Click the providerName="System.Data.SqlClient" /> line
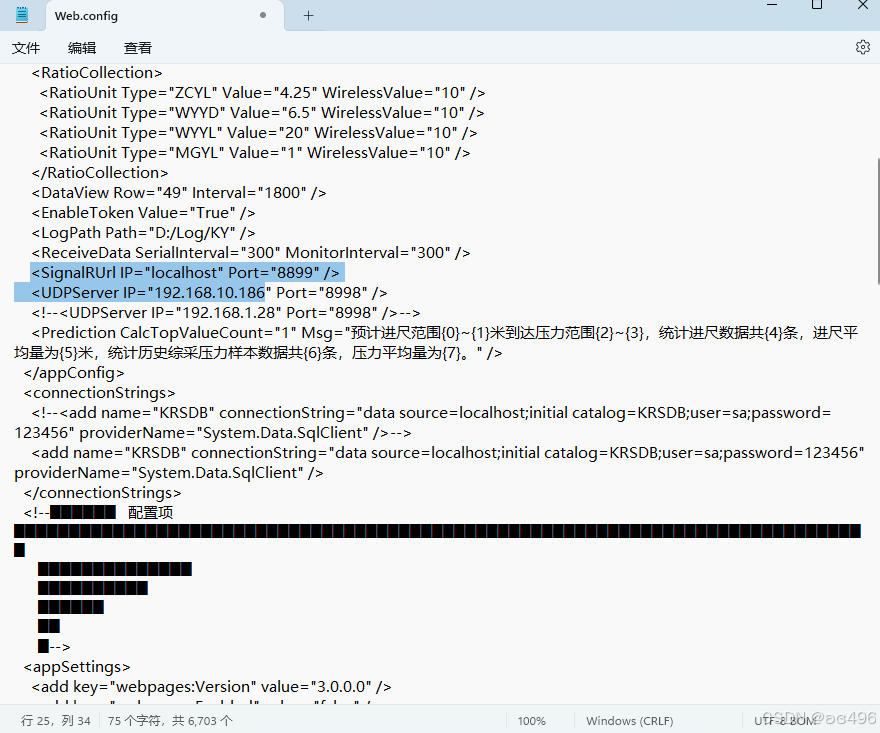The height and width of the screenshot is (733, 880). pos(169,473)
